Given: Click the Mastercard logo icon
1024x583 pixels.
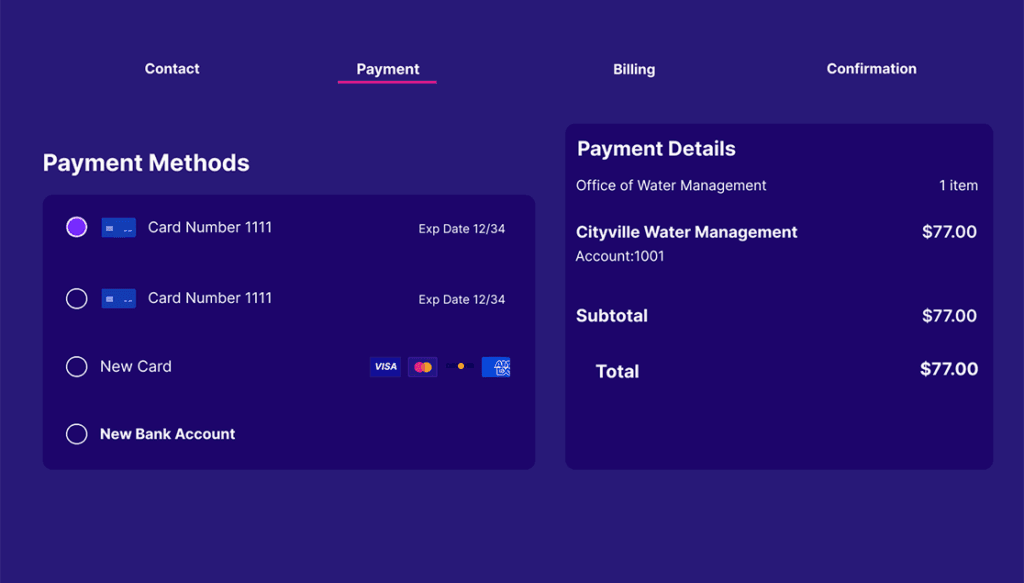Looking at the screenshot, I should click(x=423, y=367).
